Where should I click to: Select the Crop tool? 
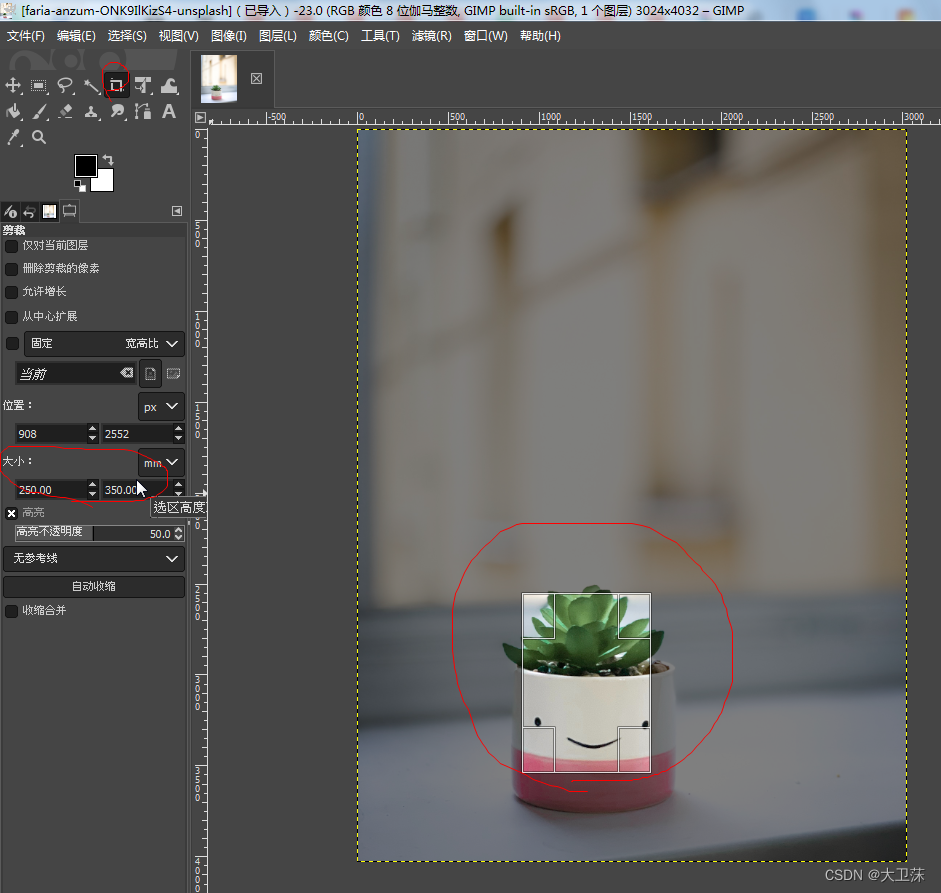pos(116,85)
